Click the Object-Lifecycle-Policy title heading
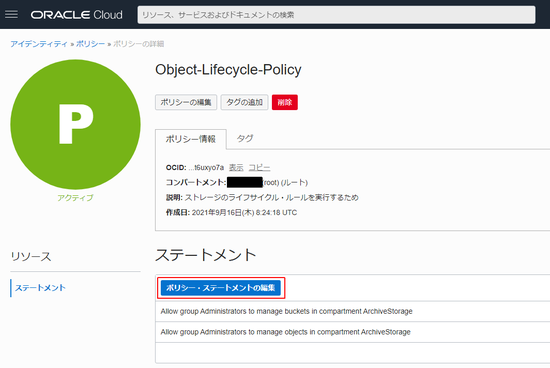Screen dimensions: 550x368 [x=228, y=69]
